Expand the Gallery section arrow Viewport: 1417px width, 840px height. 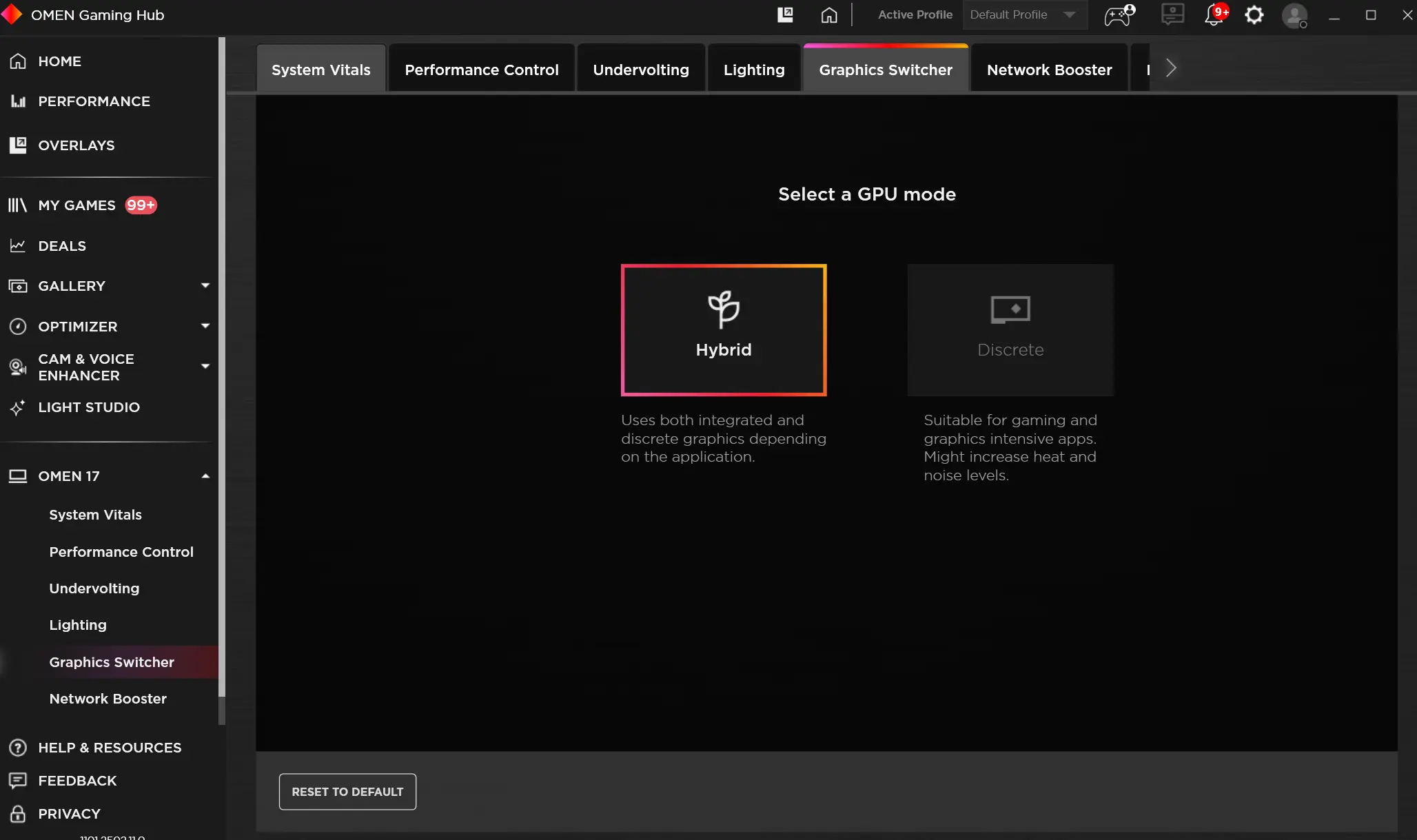205,285
